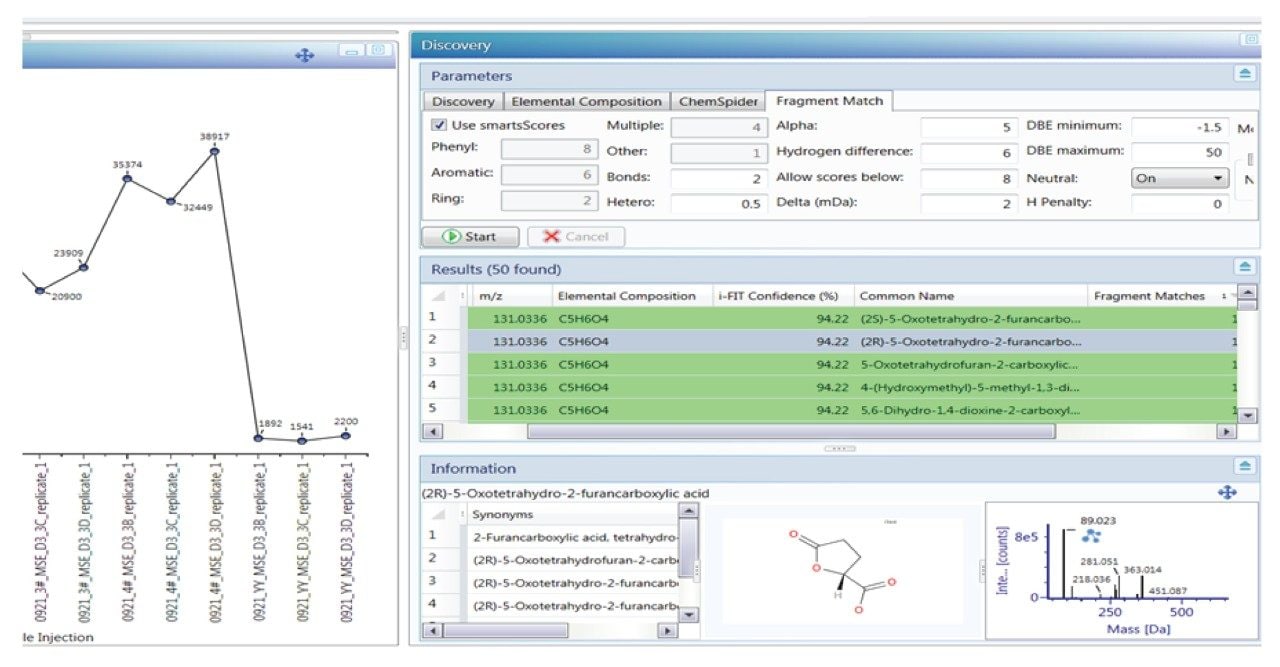Click the Synonyms horizontal scroll right arrow
The image size is (1280, 667).
click(x=667, y=631)
